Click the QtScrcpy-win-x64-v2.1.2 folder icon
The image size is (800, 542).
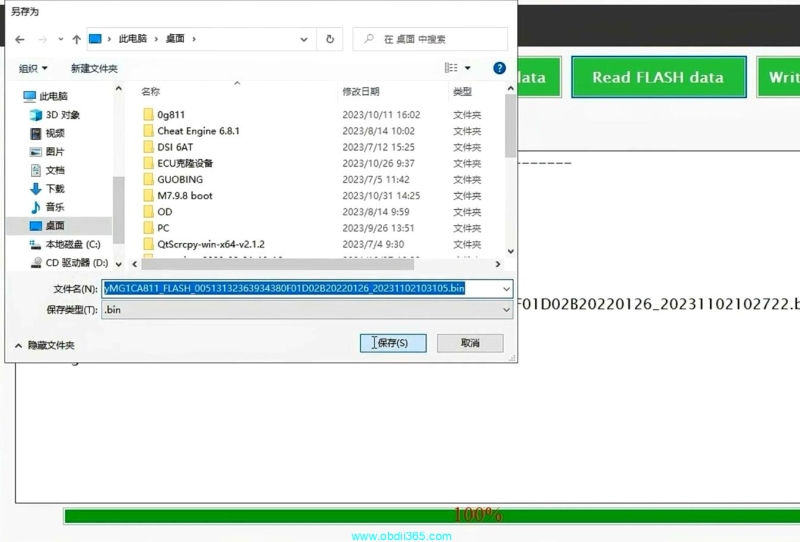click(148, 244)
